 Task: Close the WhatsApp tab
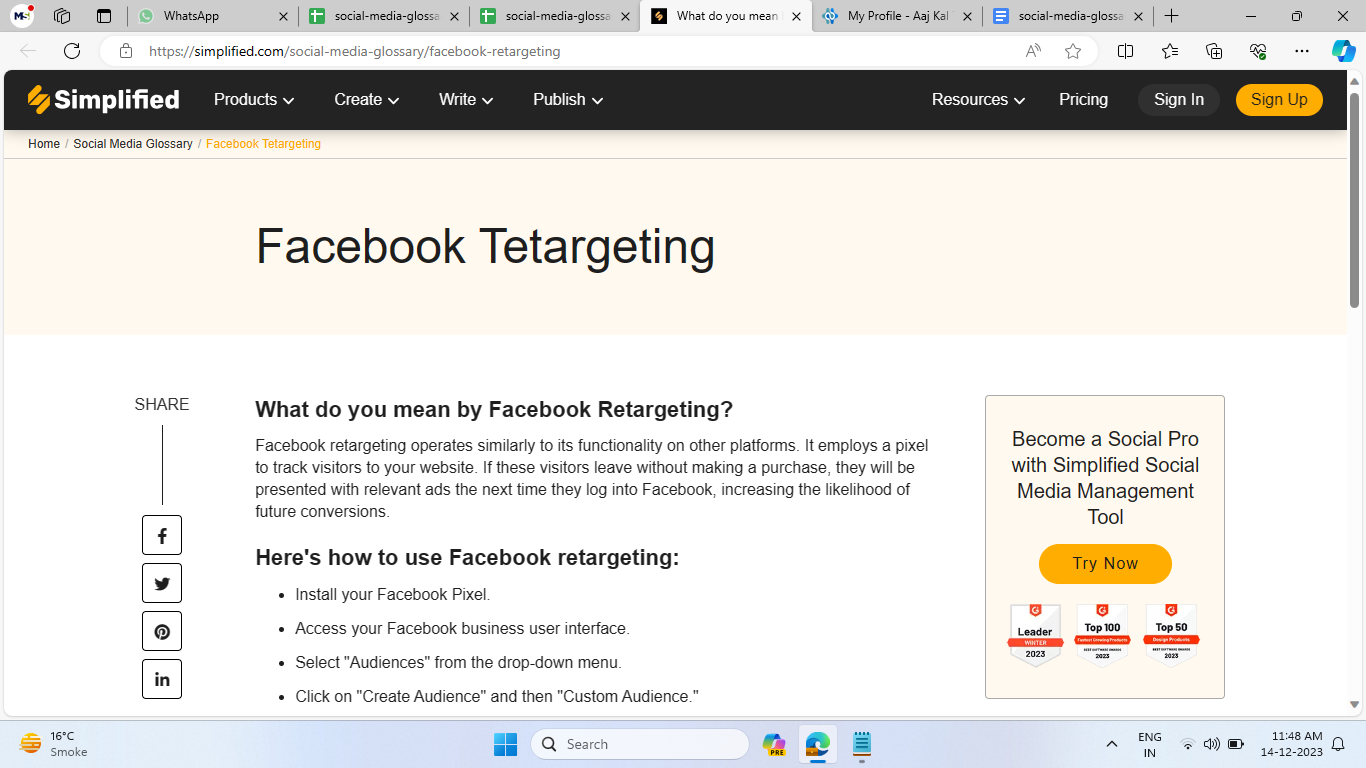283,16
